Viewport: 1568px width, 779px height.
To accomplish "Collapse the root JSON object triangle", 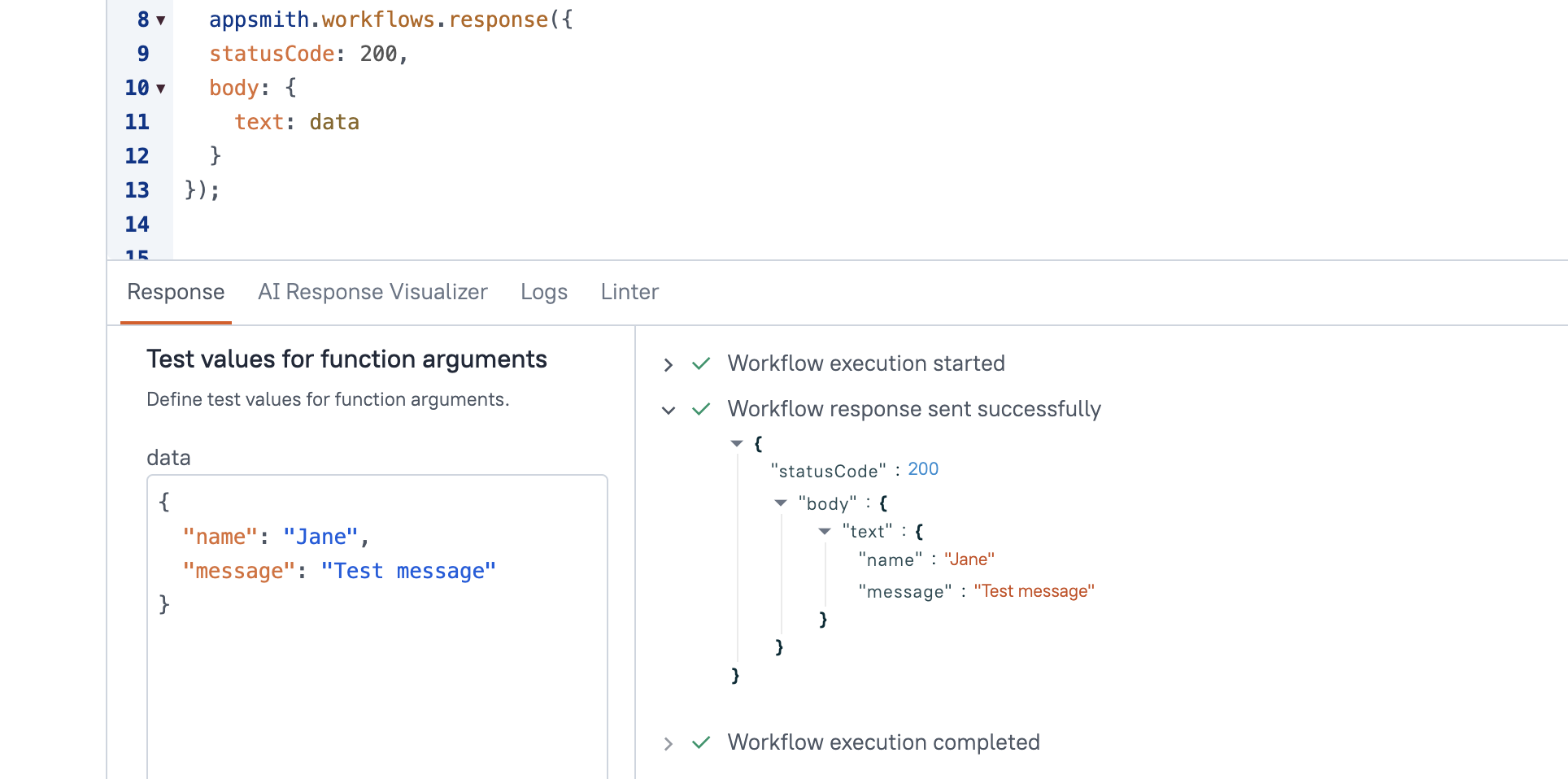I will (737, 444).
